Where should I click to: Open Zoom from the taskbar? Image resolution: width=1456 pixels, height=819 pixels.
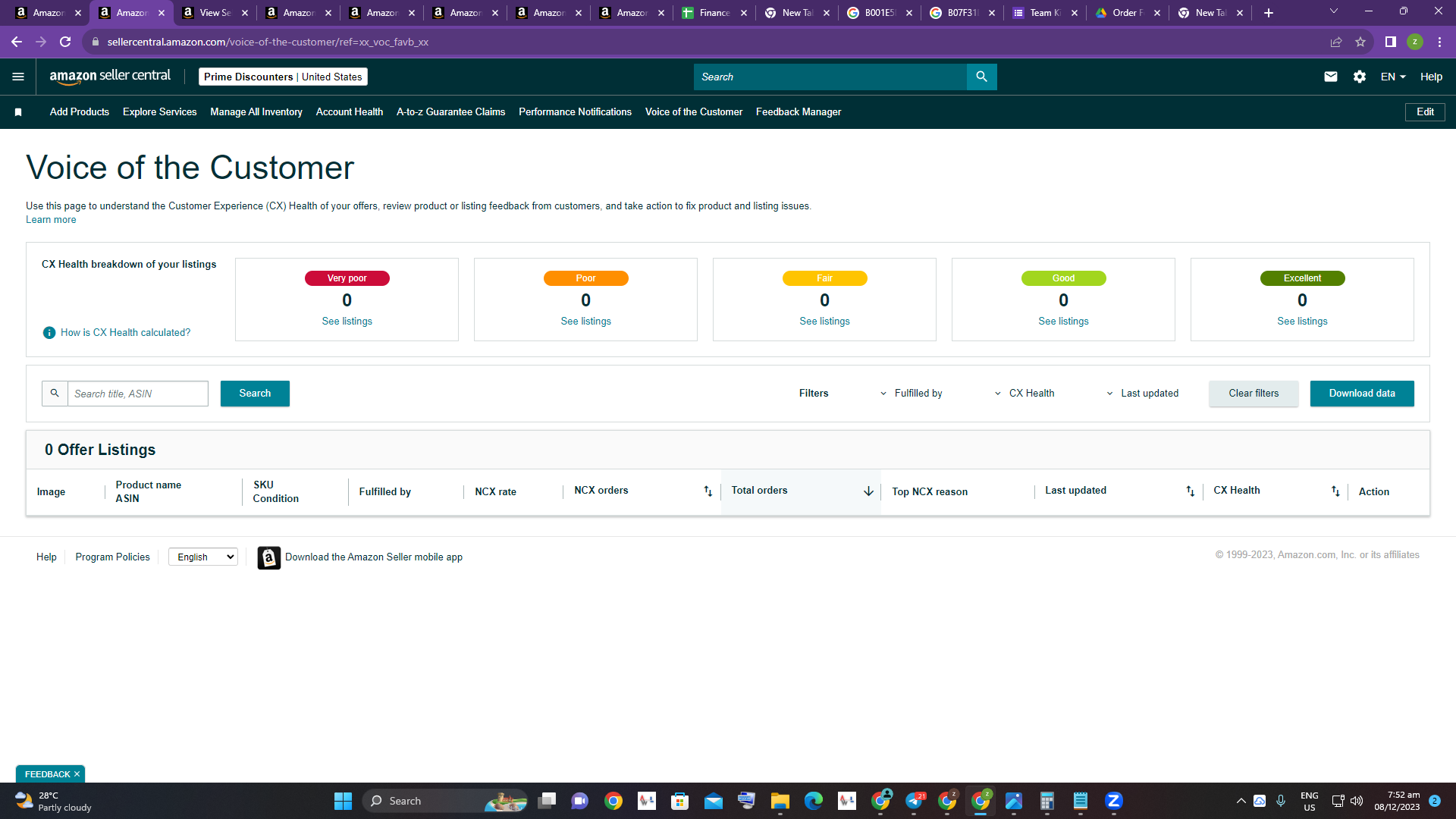(1113, 801)
